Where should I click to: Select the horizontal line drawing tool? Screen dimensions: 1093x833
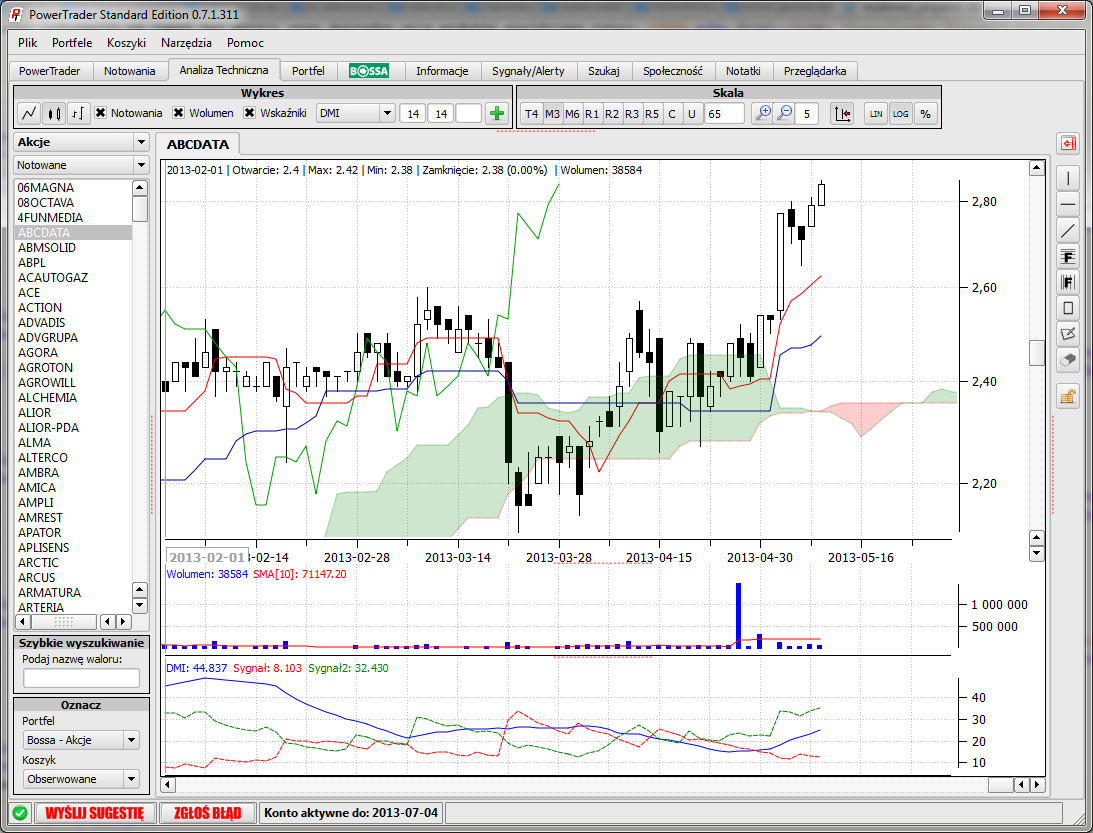pos(1068,204)
